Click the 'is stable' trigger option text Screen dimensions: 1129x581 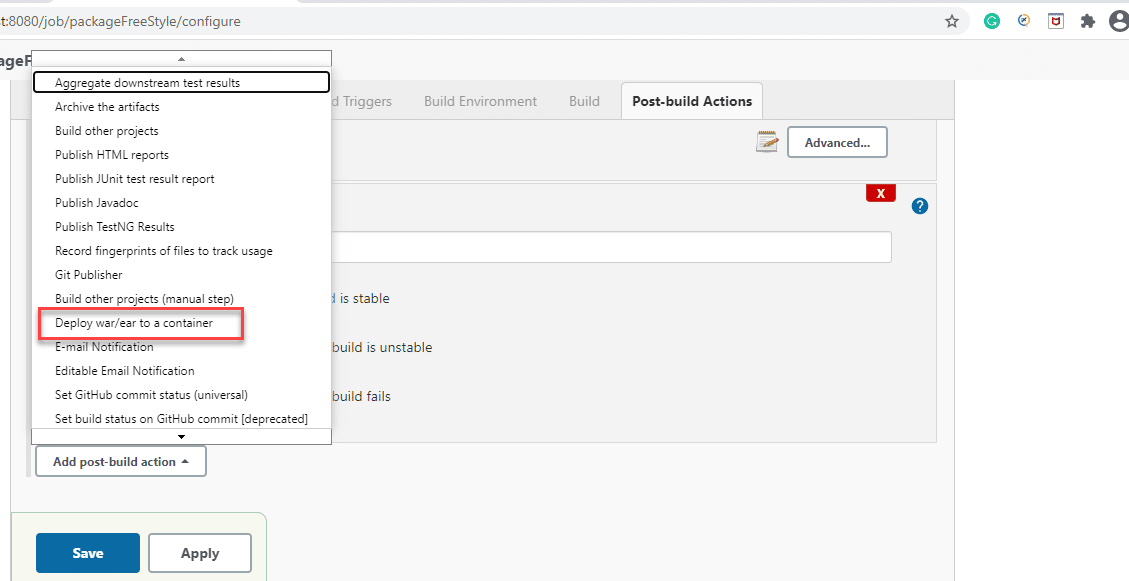(365, 299)
